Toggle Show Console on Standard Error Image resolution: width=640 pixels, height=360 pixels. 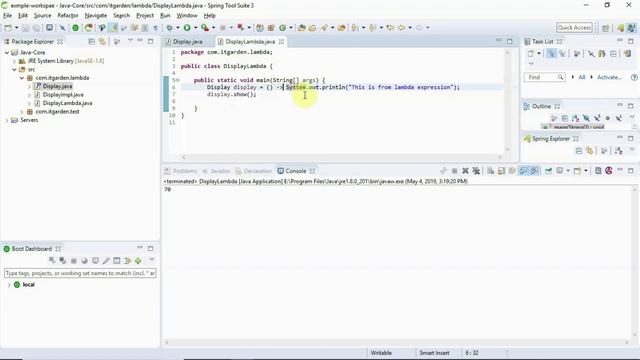click(534, 171)
